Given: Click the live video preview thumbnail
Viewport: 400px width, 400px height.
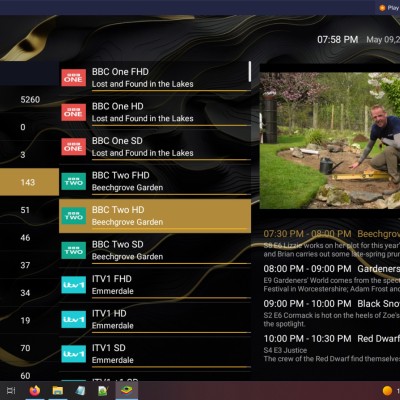Looking at the screenshot, I should 330,140.
